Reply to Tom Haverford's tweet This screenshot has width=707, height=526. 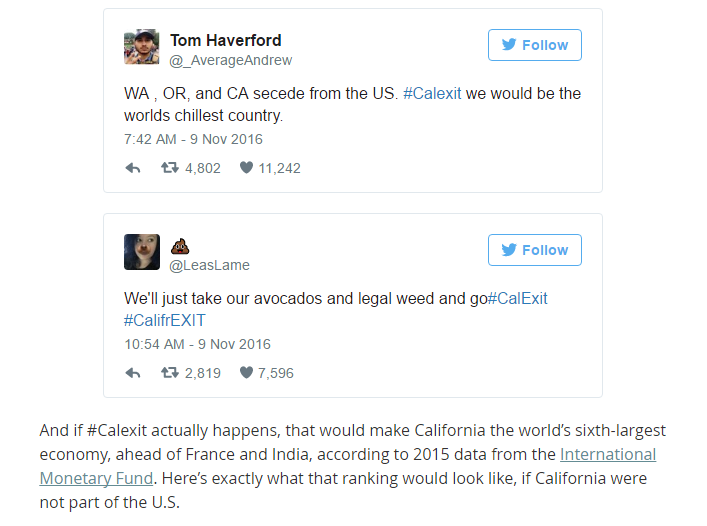click(133, 168)
